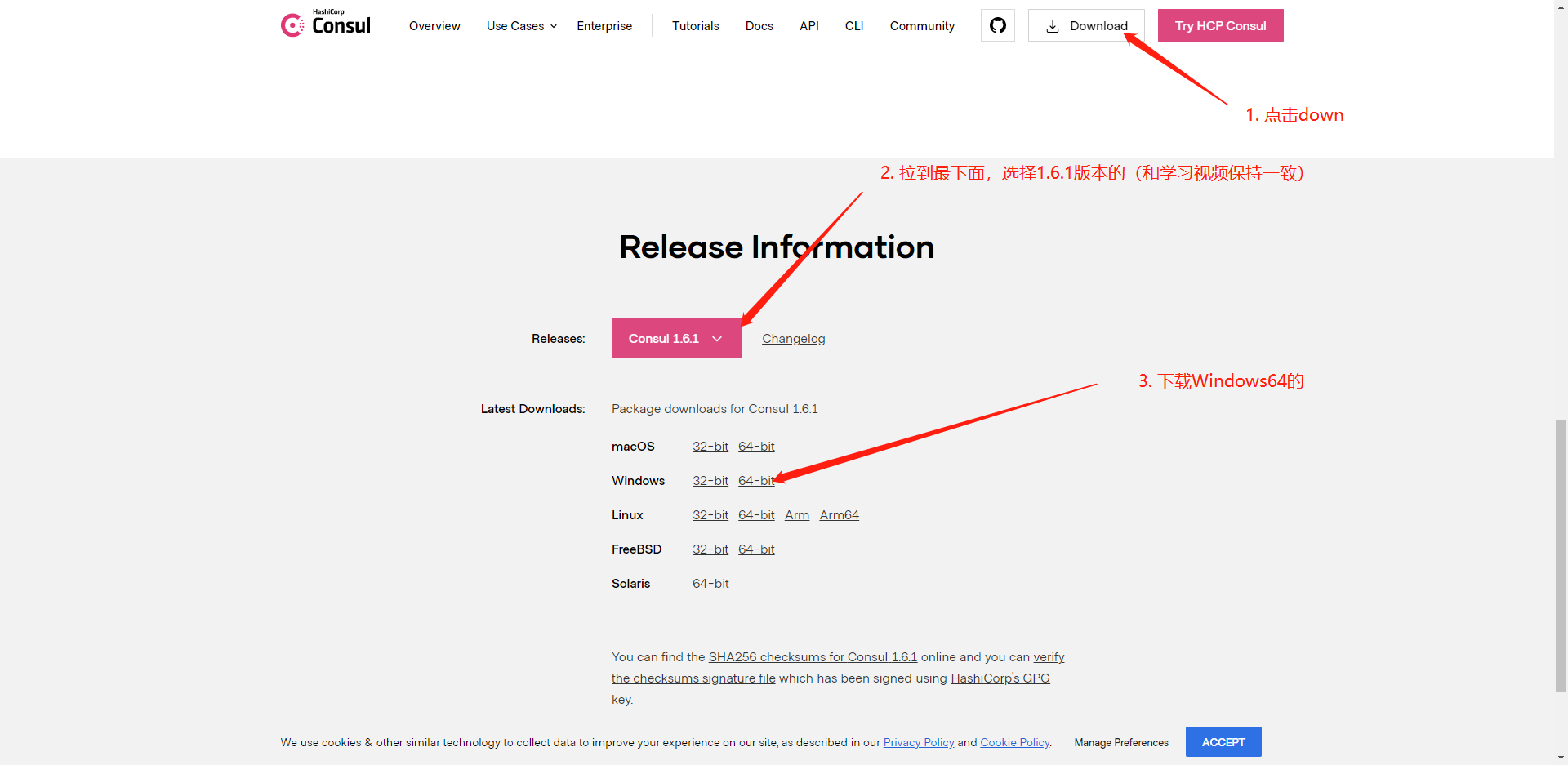Open the checksums signature file link
Screen dimensions: 1568x765
tap(693, 678)
